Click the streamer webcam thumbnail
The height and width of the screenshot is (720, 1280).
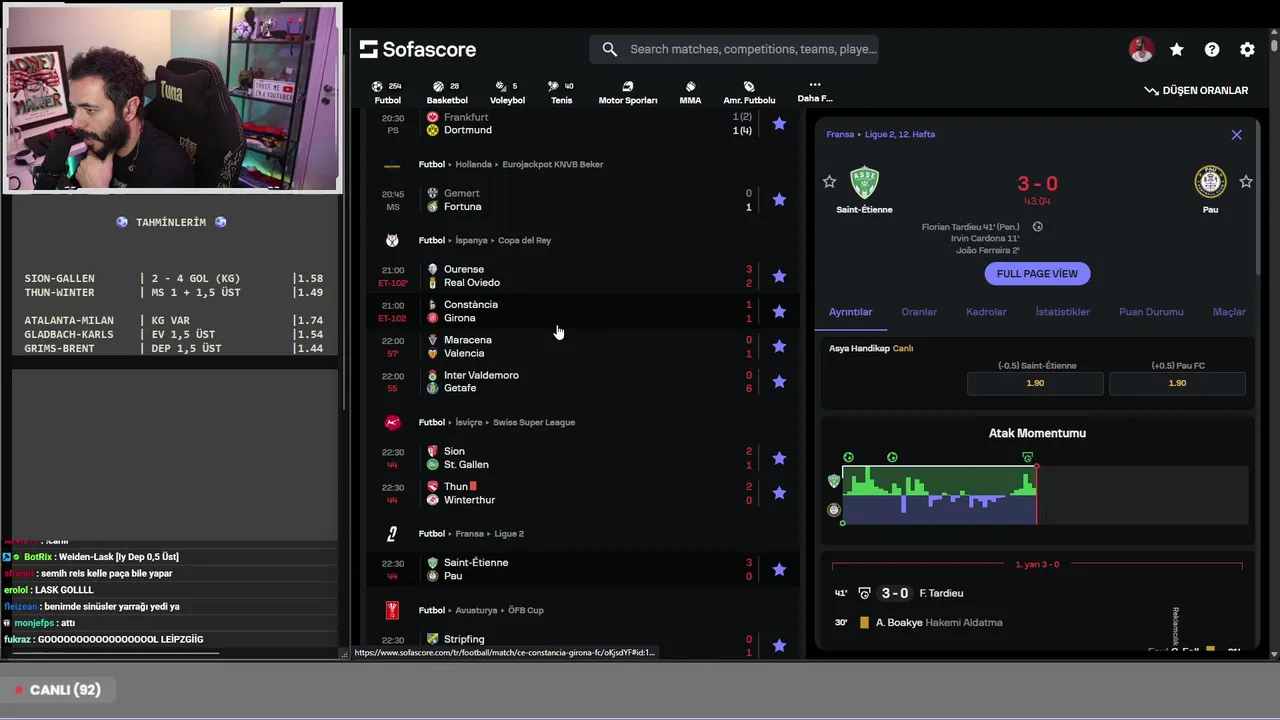click(172, 97)
